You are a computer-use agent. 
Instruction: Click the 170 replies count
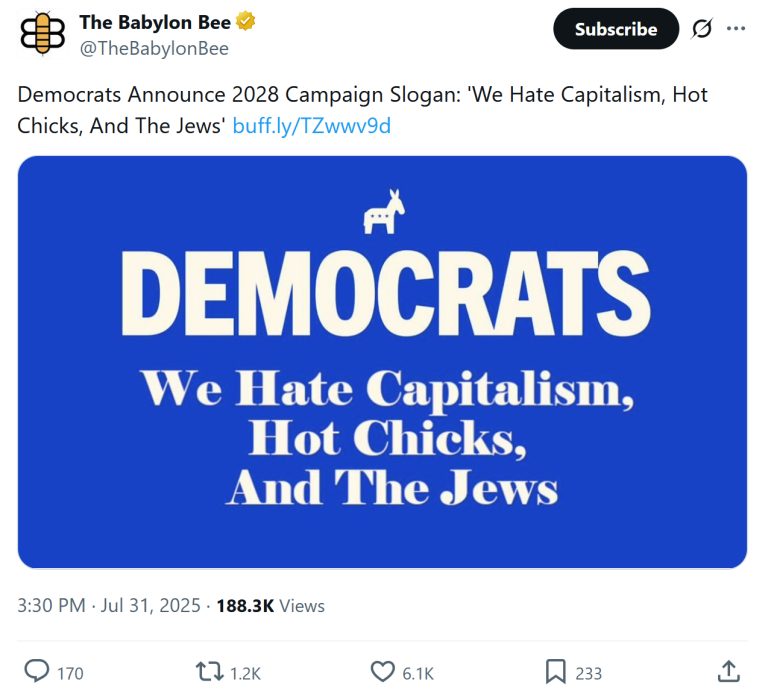70,673
